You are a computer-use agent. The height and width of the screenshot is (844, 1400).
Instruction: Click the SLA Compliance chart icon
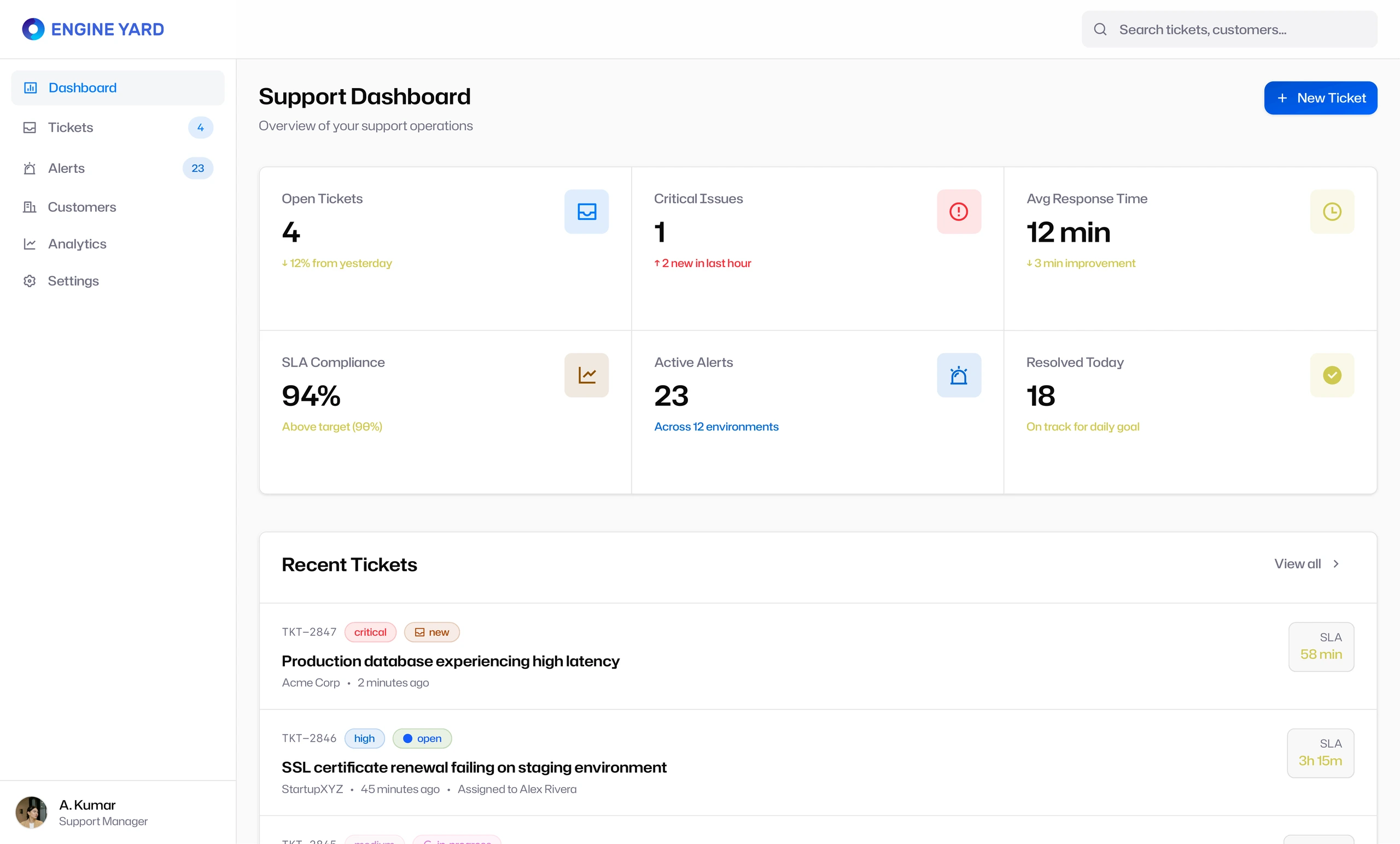pos(586,375)
